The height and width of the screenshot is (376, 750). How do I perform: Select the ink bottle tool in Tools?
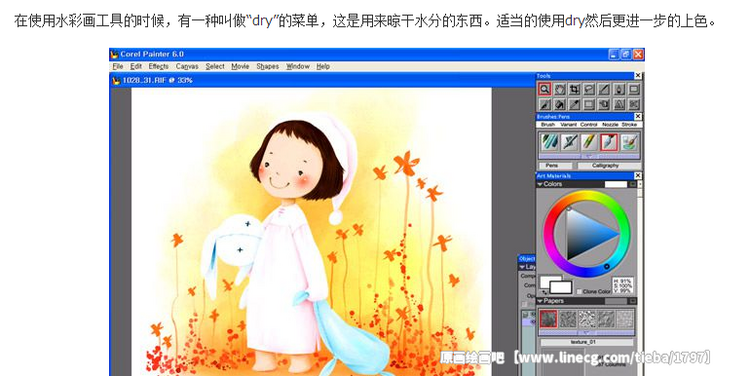(x=619, y=89)
